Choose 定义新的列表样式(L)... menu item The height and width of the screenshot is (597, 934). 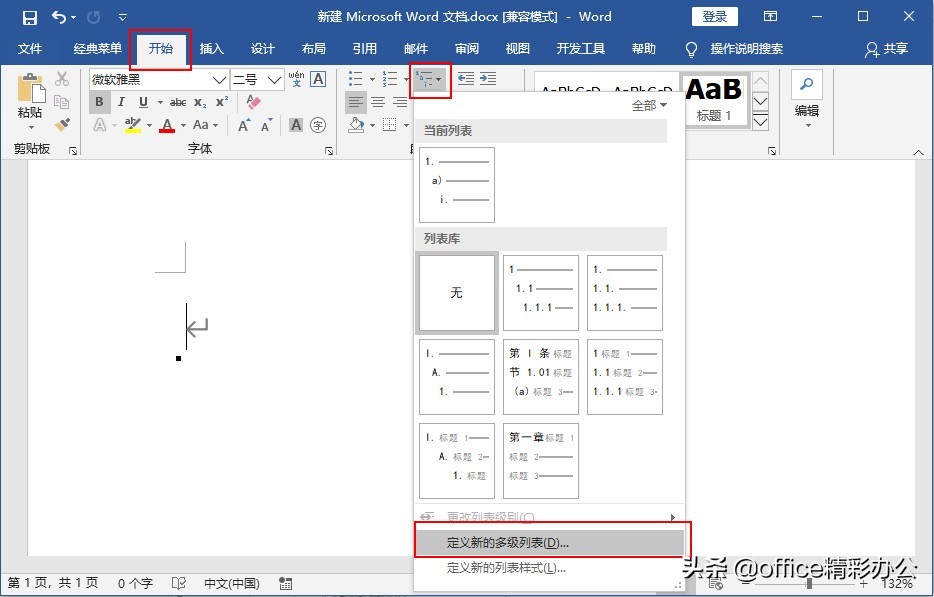549,568
